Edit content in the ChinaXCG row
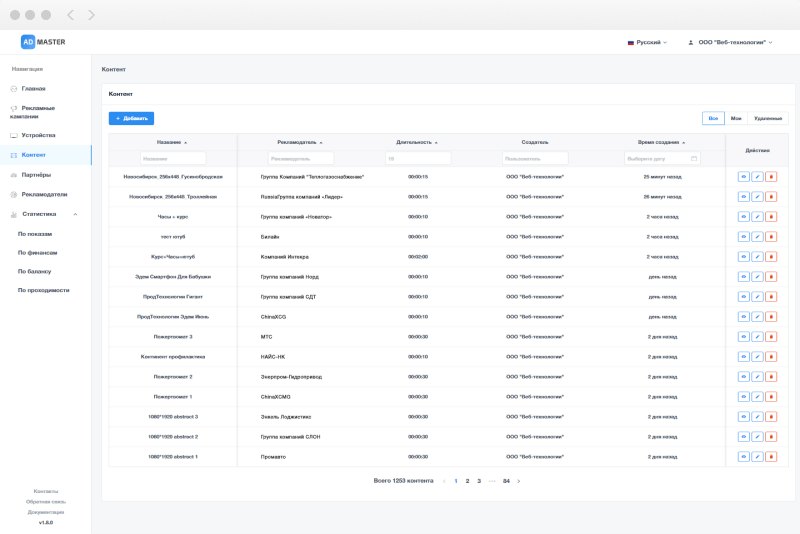The width and height of the screenshot is (800, 534). coord(757,317)
